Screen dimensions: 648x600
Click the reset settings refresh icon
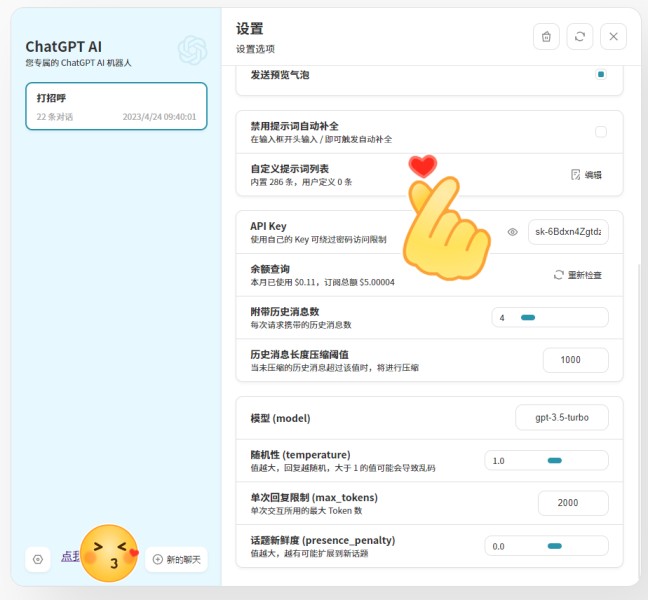click(580, 37)
